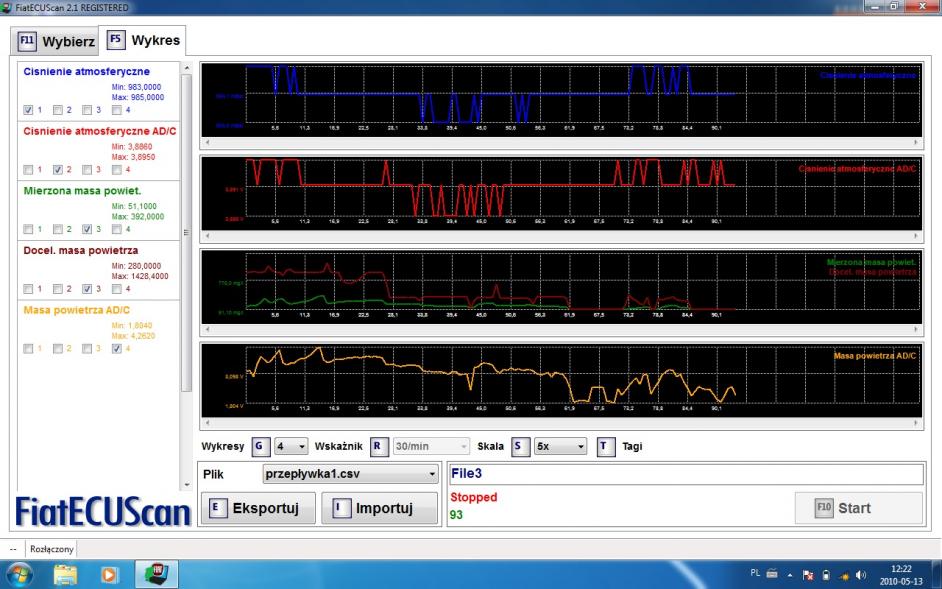
Task: Open the Skala 5x dropdown
Action: coord(561,446)
